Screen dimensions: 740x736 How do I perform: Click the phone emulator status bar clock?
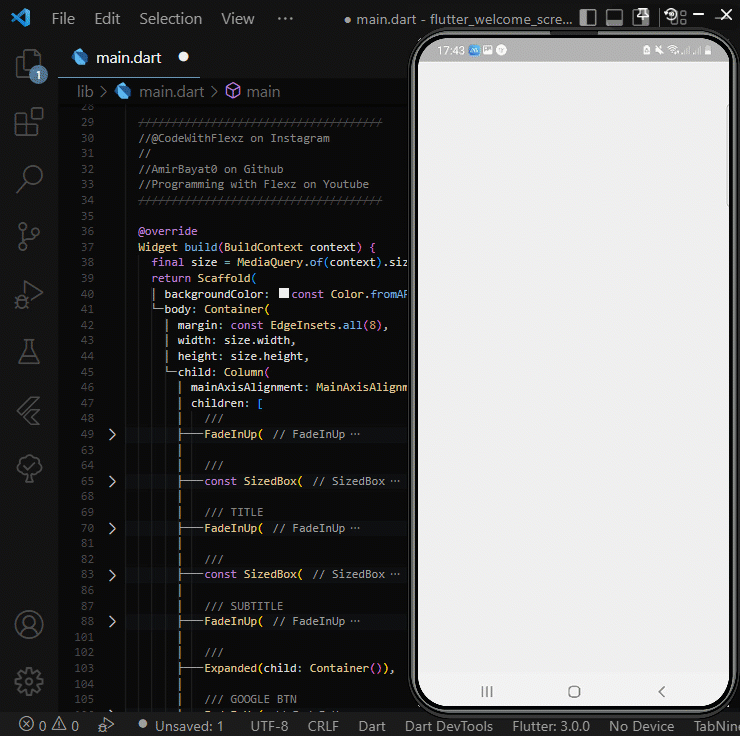(x=451, y=50)
